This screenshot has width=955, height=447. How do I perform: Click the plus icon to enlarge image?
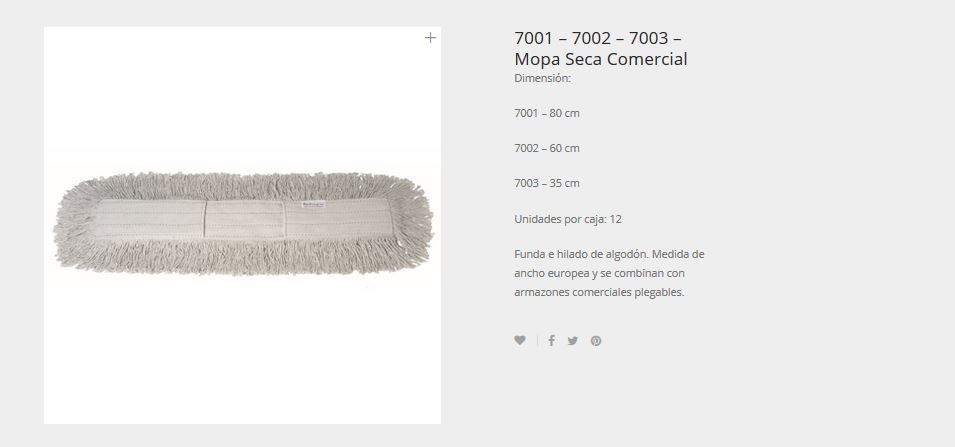(430, 38)
